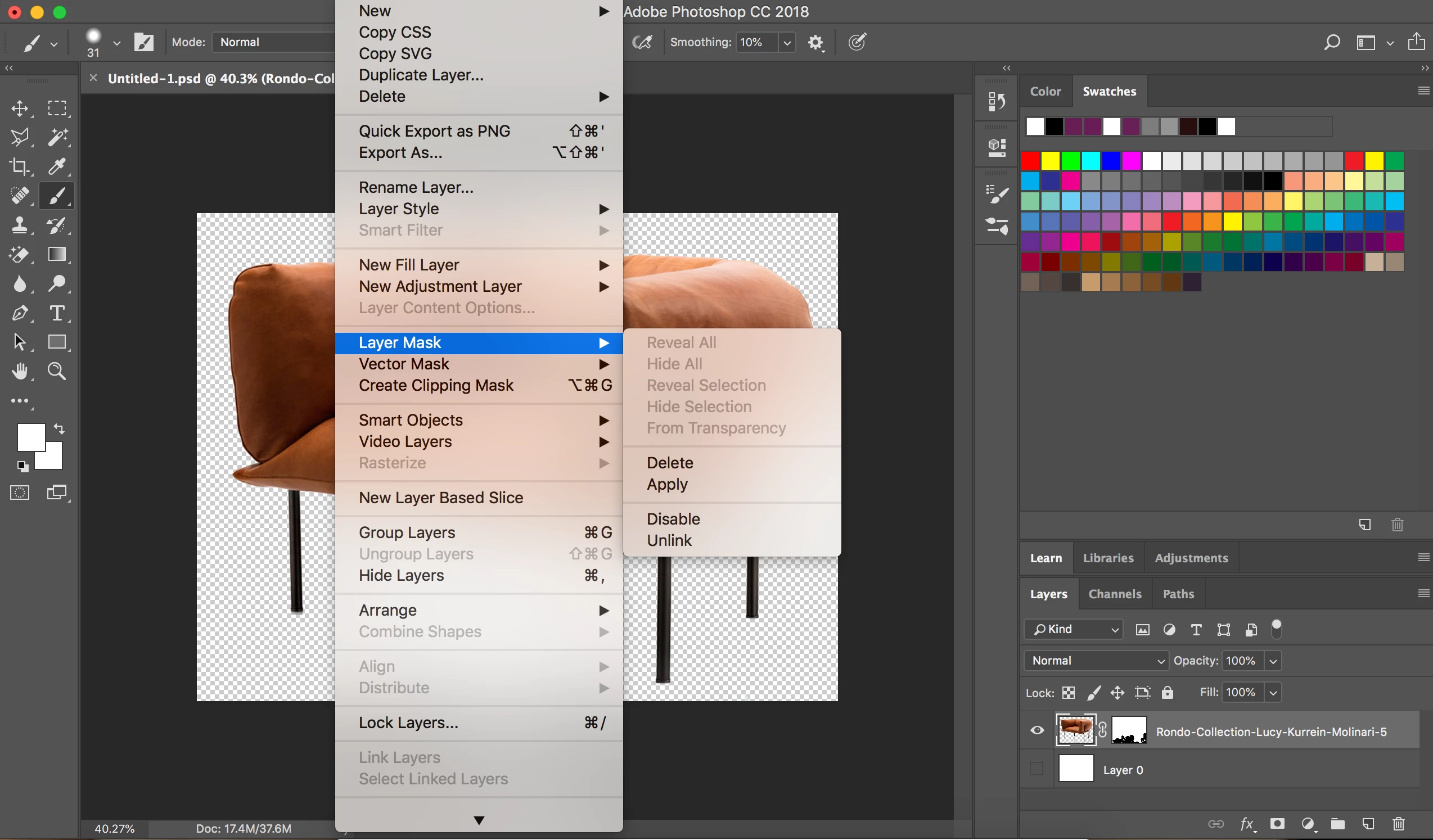This screenshot has height=840, width=1433.
Task: Hide the Rondo-Collection layer with eye icon
Action: point(1037,730)
